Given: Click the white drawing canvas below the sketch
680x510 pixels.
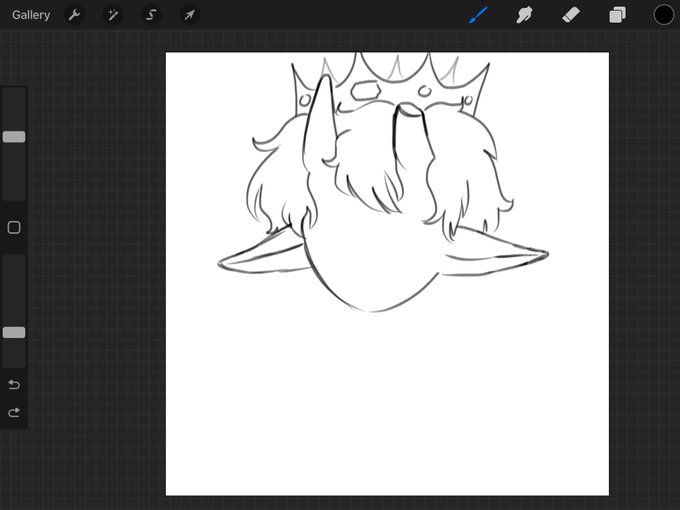Looking at the screenshot, I should 387,403.
